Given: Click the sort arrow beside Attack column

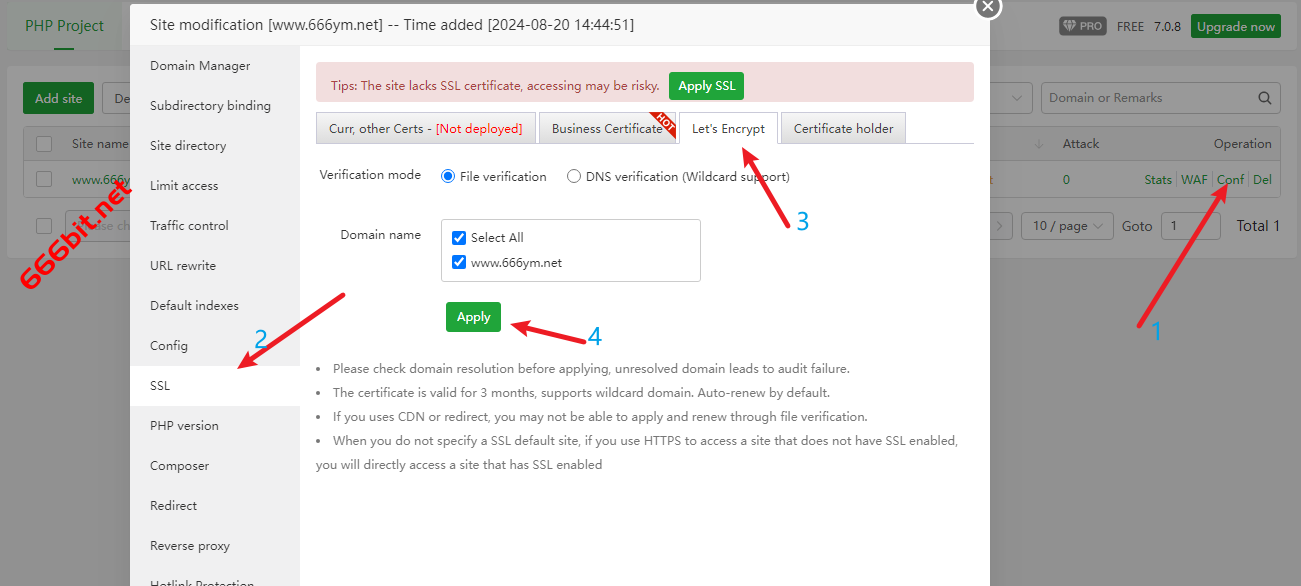Looking at the screenshot, I should tap(1039, 144).
